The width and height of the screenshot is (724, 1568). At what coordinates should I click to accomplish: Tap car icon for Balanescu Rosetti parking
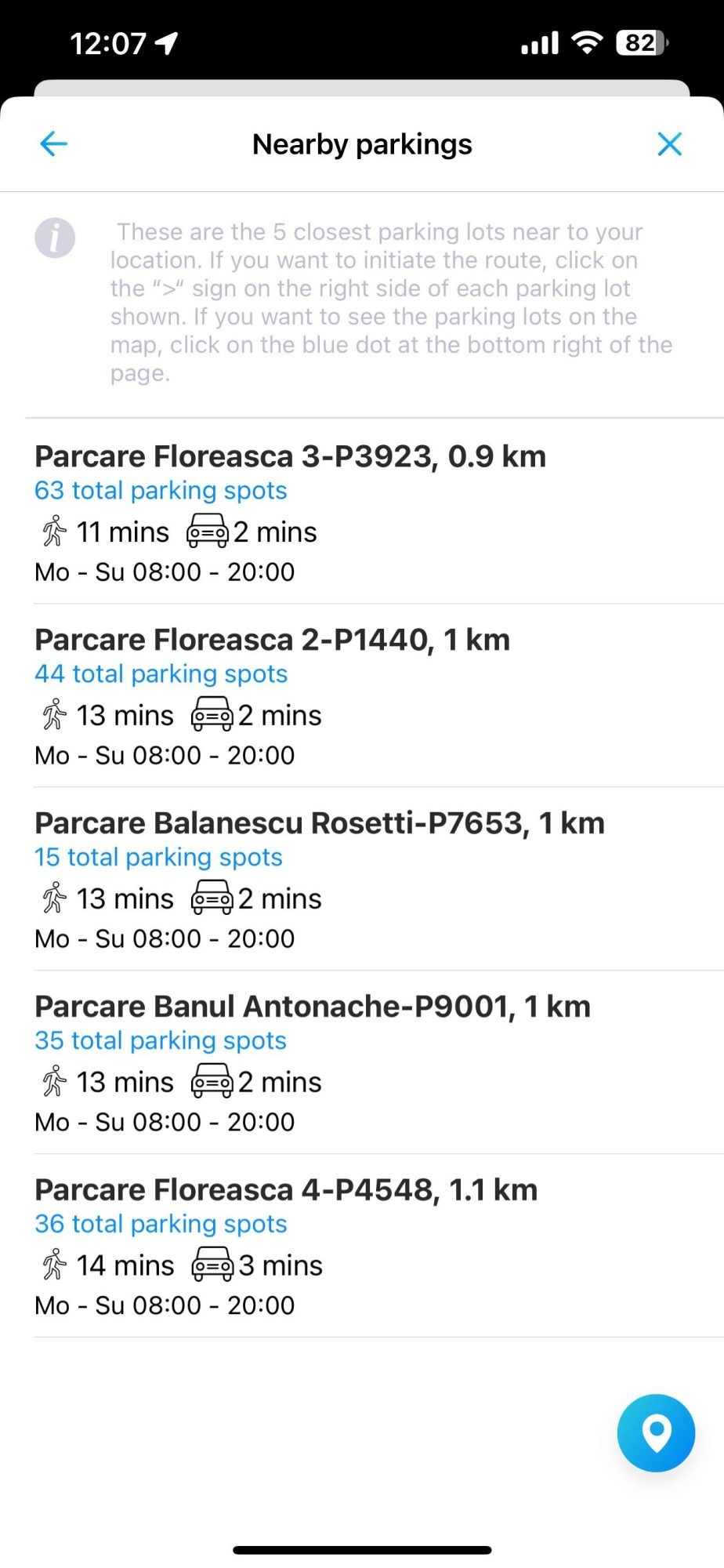tap(212, 898)
